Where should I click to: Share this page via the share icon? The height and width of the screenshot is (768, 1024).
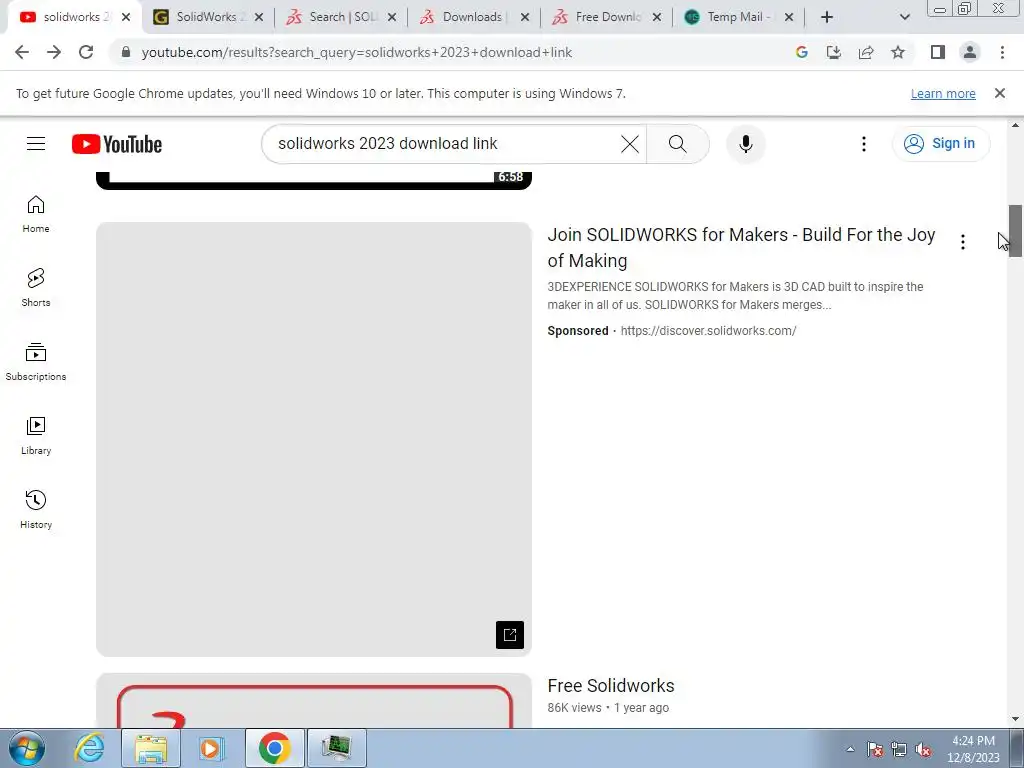click(866, 52)
